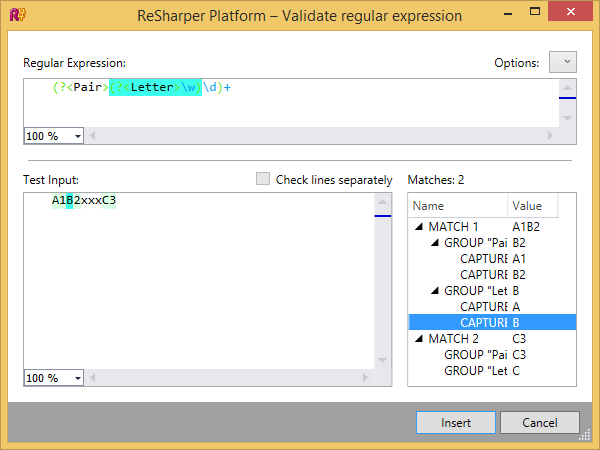Click the ReSharper logo icon in title bar
This screenshot has width=600, height=450.
click(17, 15)
